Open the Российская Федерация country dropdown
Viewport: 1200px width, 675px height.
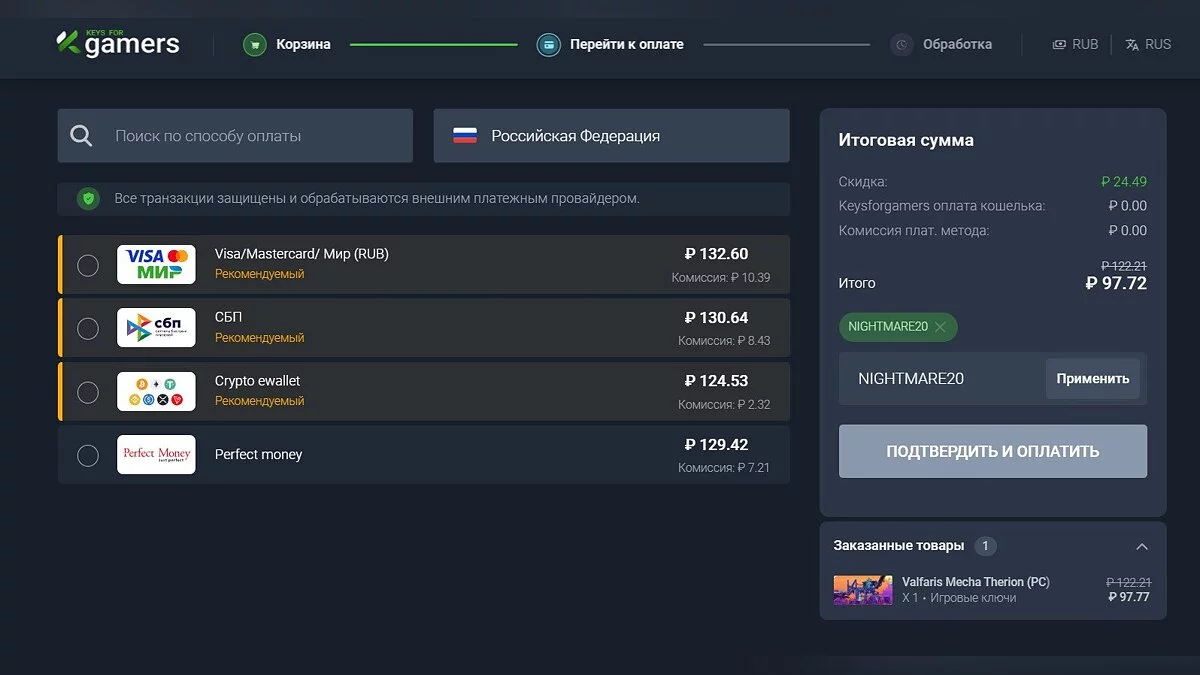[x=611, y=136]
